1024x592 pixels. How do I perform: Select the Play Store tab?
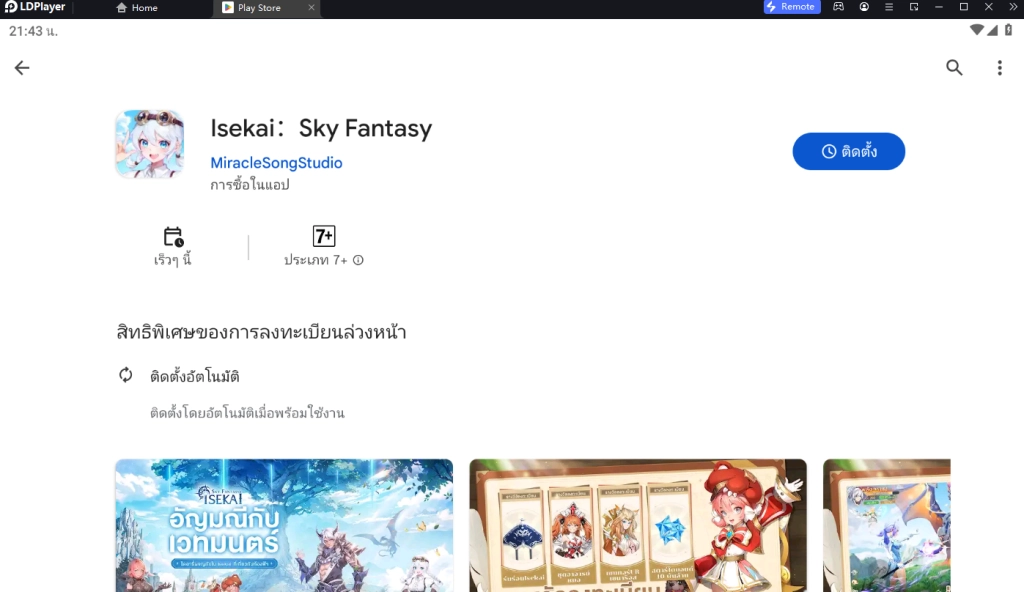tap(258, 8)
